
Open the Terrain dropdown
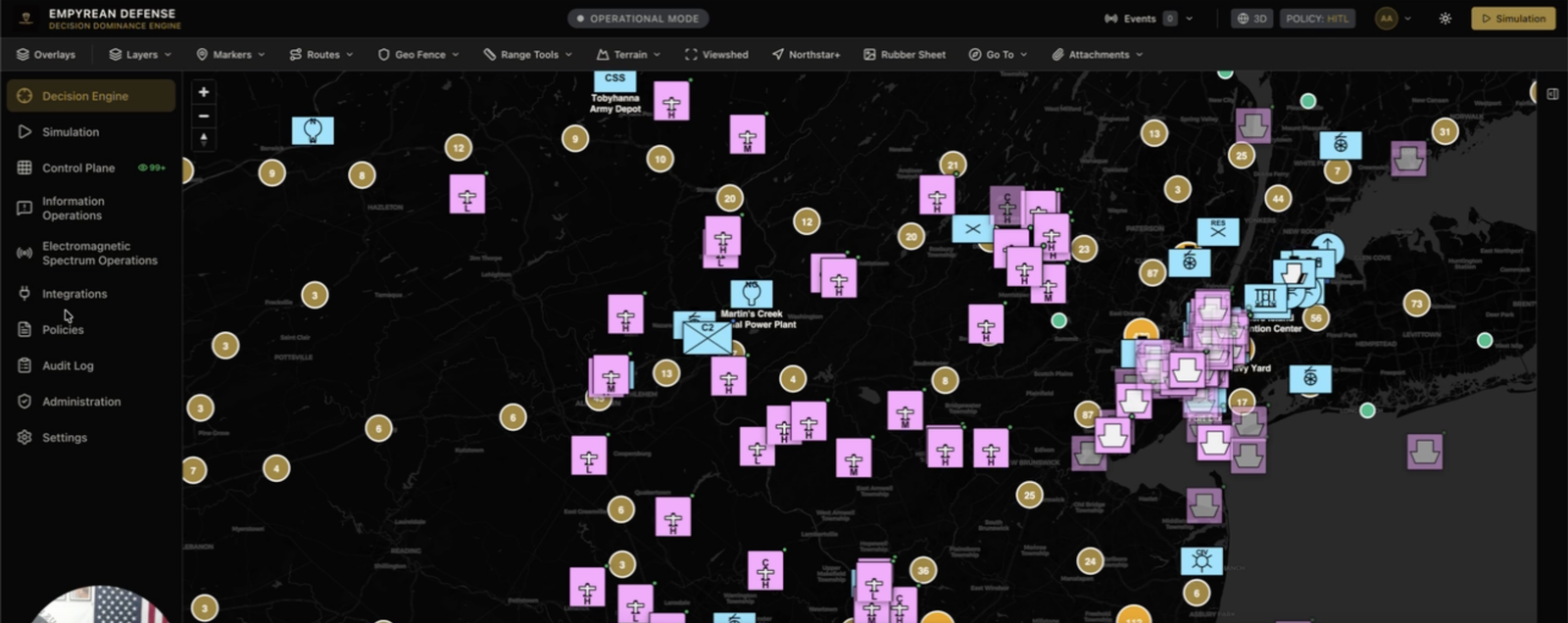click(x=628, y=55)
